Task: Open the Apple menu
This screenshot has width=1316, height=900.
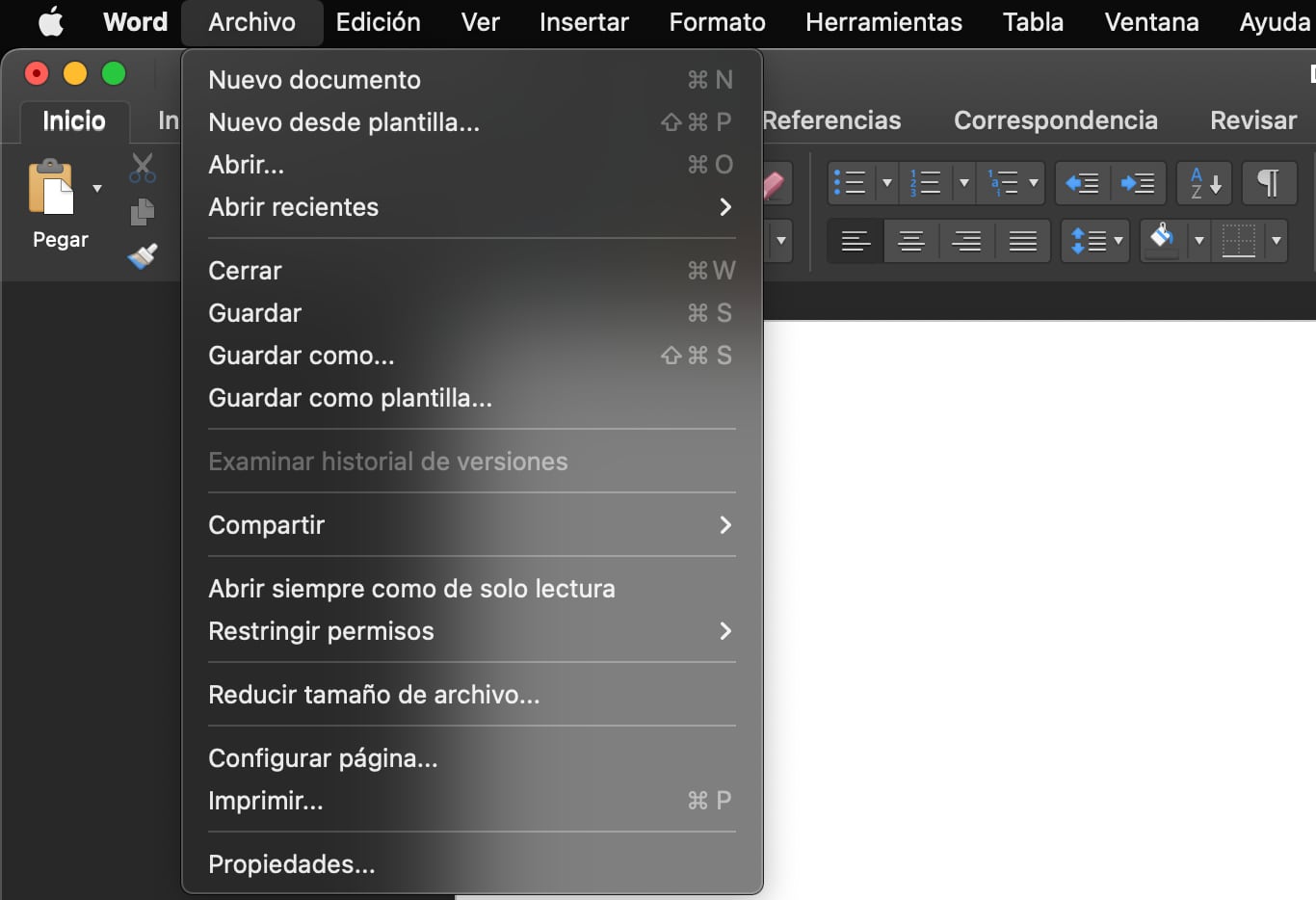Action: tap(51, 21)
